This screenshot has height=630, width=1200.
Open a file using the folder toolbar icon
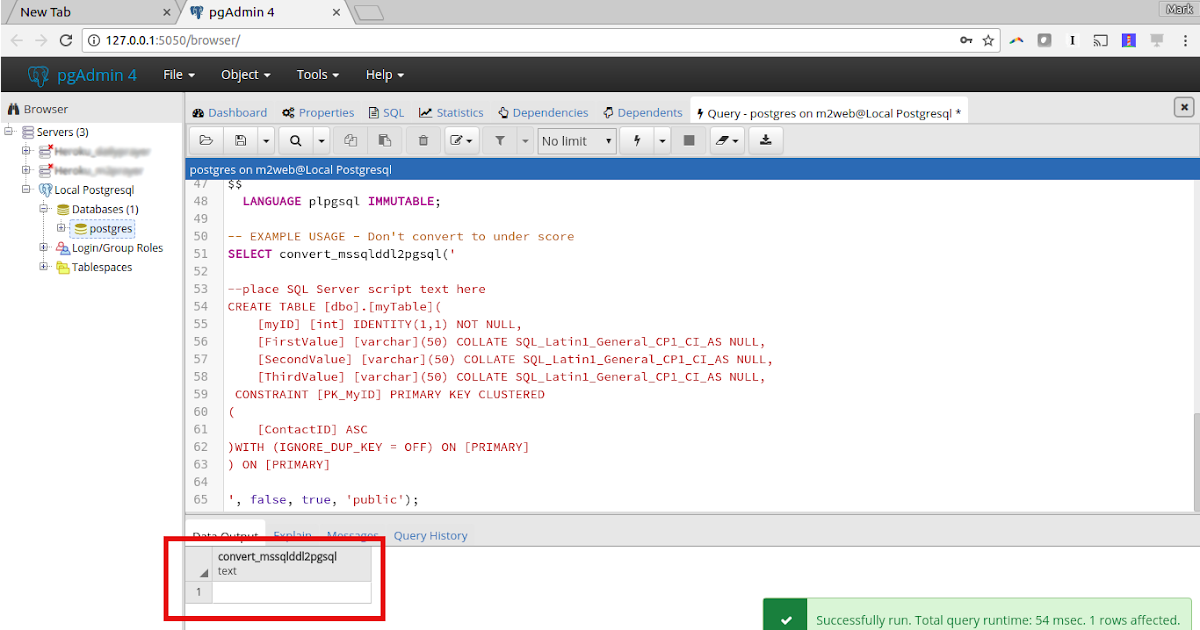coord(205,140)
